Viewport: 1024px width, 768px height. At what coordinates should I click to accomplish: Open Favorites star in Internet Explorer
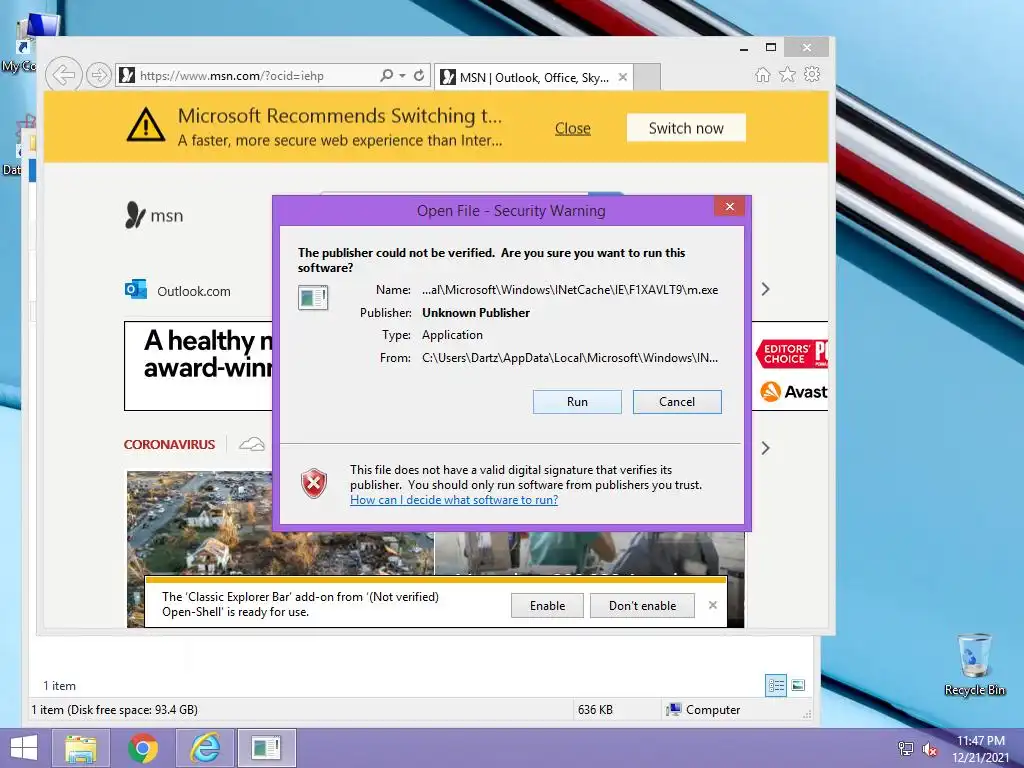click(x=788, y=74)
